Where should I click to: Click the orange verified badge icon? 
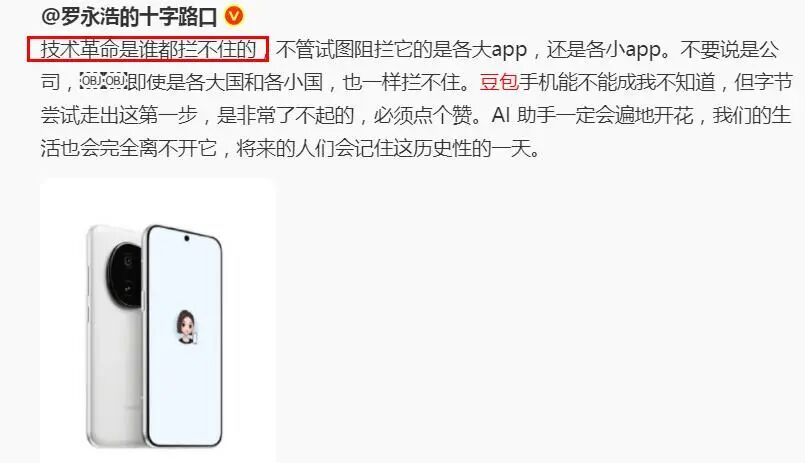click(x=234, y=16)
